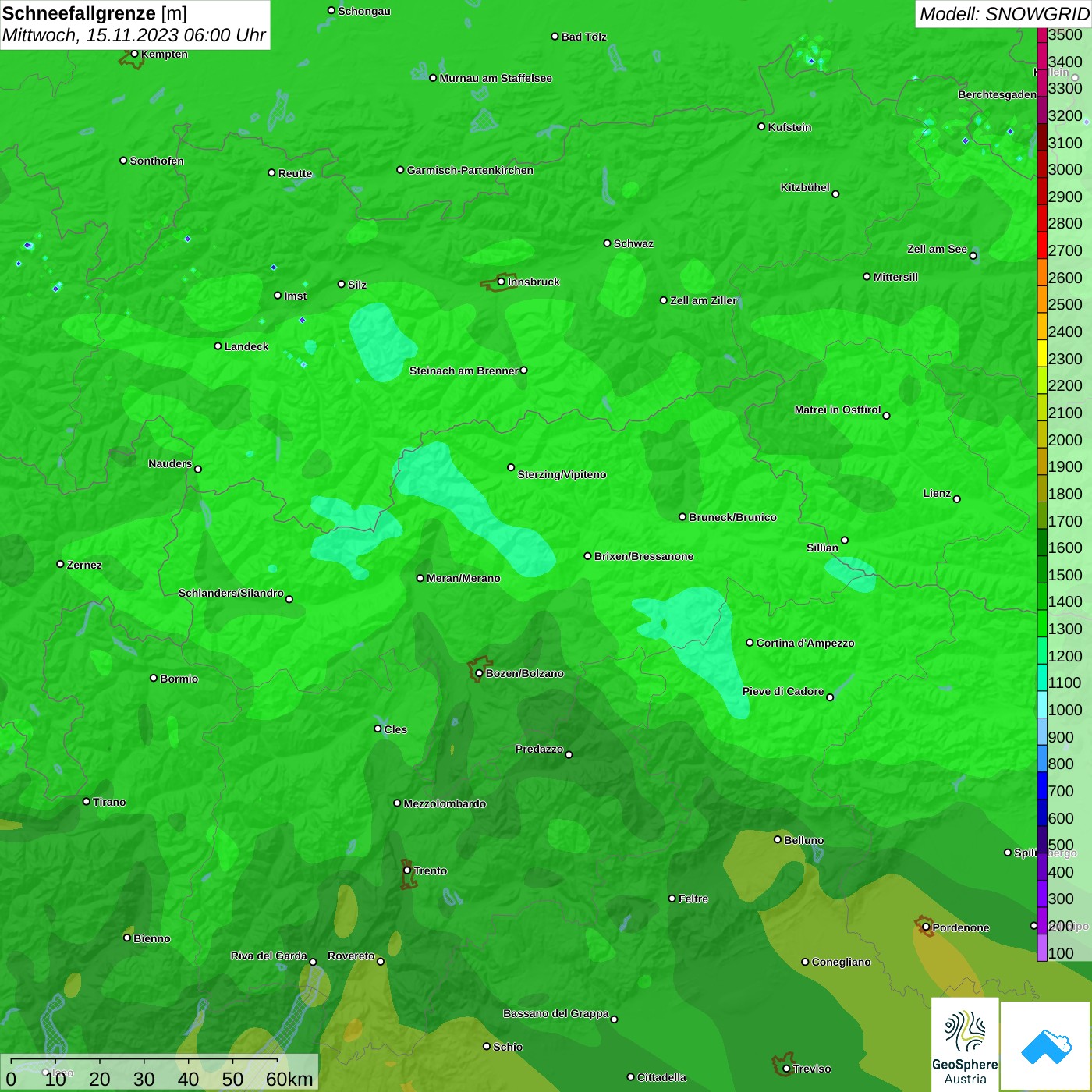Image resolution: width=1092 pixels, height=1092 pixels.
Task: Select the Pieve di Cadore label
Action: [783, 691]
